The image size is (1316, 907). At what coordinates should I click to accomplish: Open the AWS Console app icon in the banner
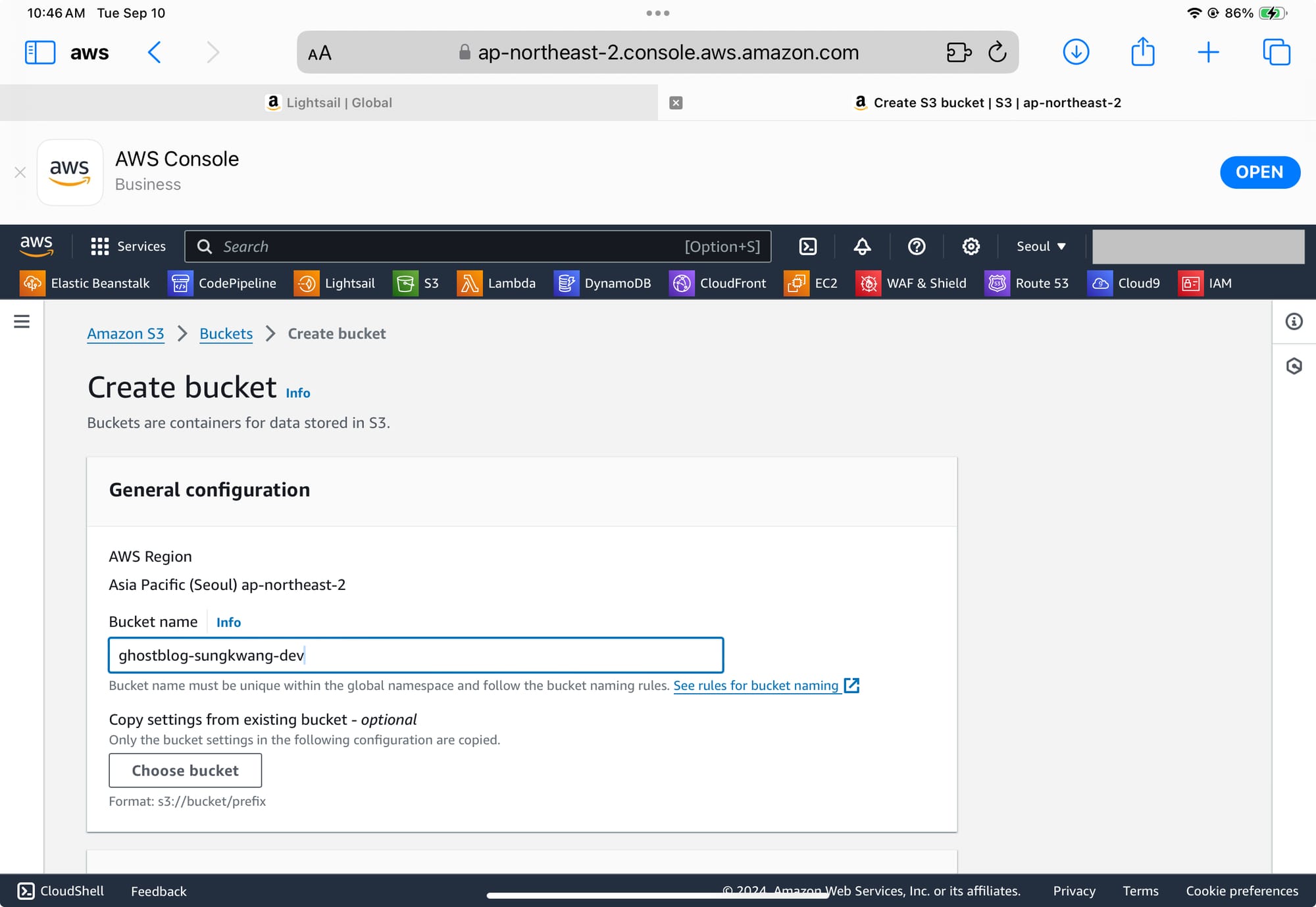[70, 172]
